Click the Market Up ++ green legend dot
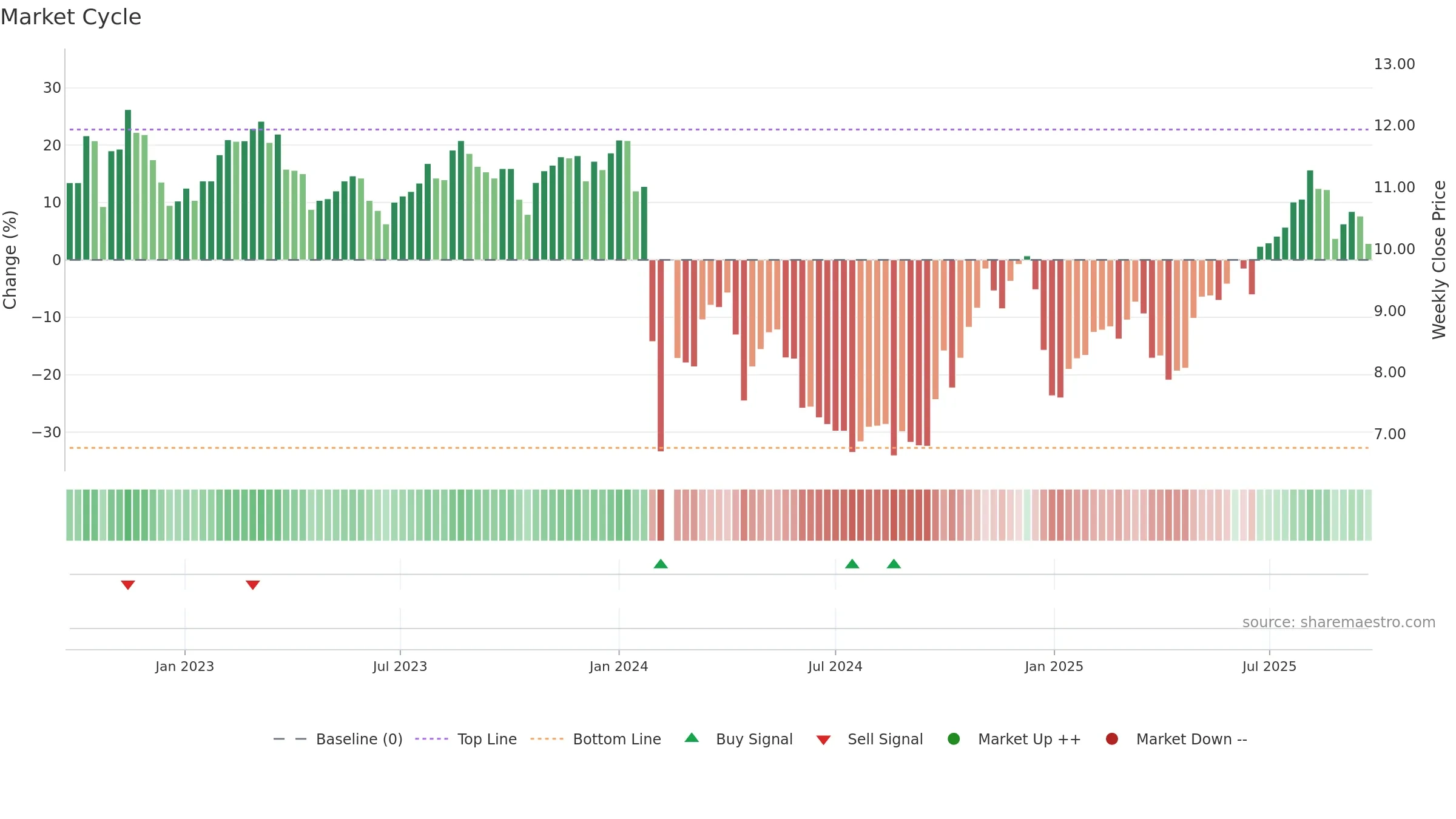This screenshot has width=1456, height=819. click(954, 739)
